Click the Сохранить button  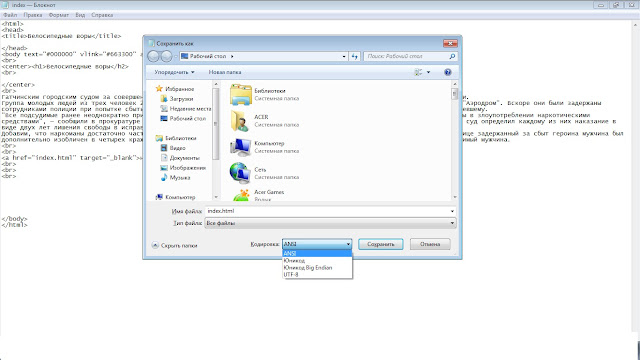click(380, 244)
